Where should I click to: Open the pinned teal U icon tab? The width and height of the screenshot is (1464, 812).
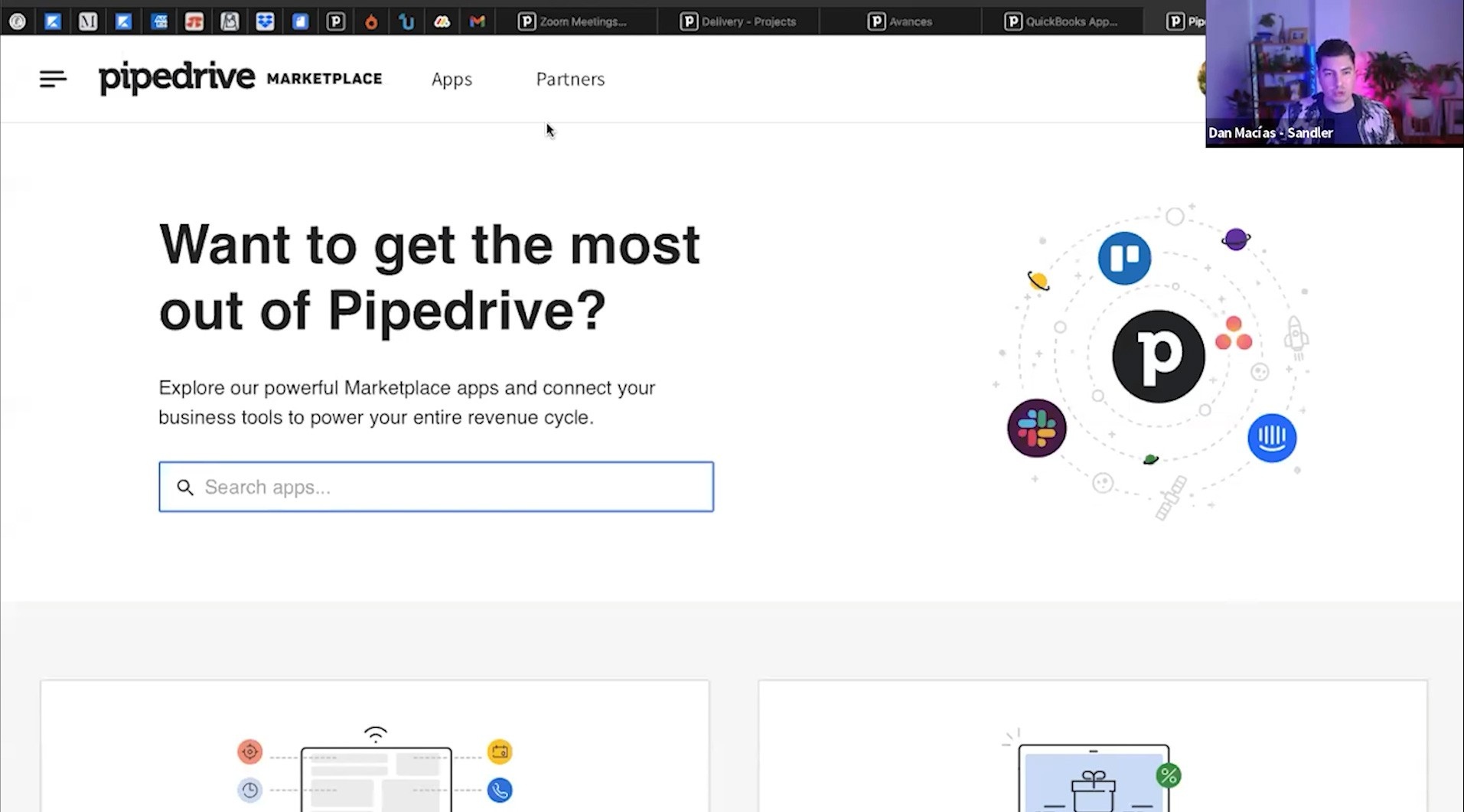coord(406,21)
